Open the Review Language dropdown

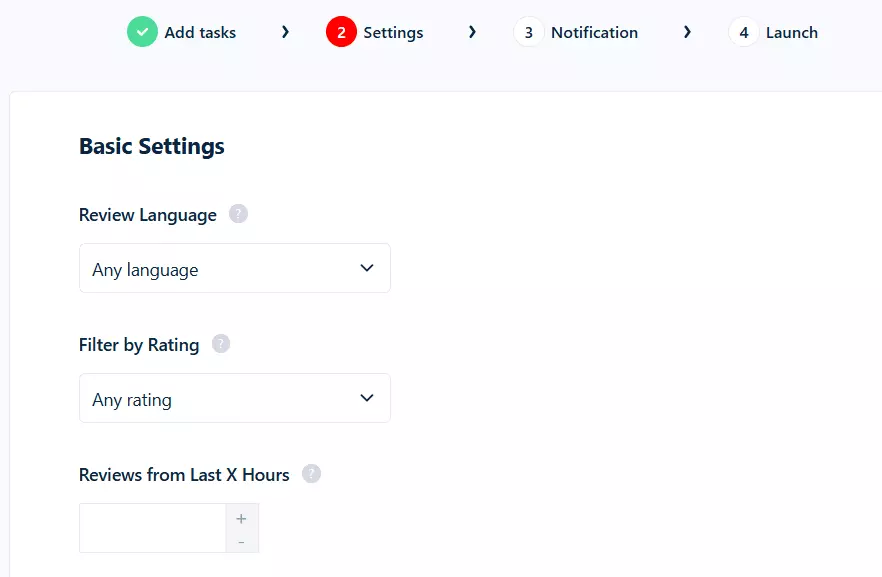(x=234, y=267)
